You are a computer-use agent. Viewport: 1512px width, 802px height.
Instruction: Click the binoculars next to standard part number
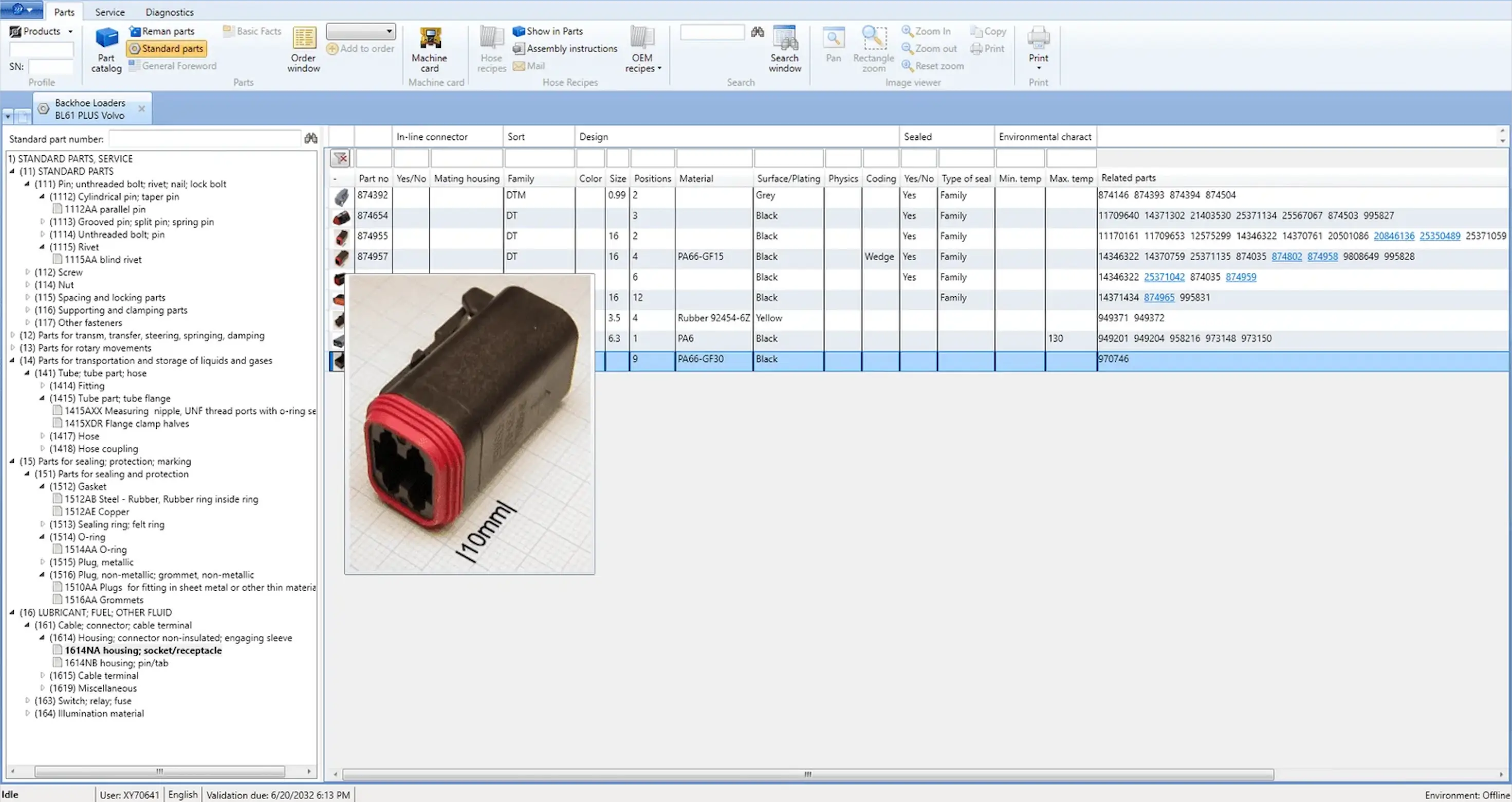click(x=310, y=139)
